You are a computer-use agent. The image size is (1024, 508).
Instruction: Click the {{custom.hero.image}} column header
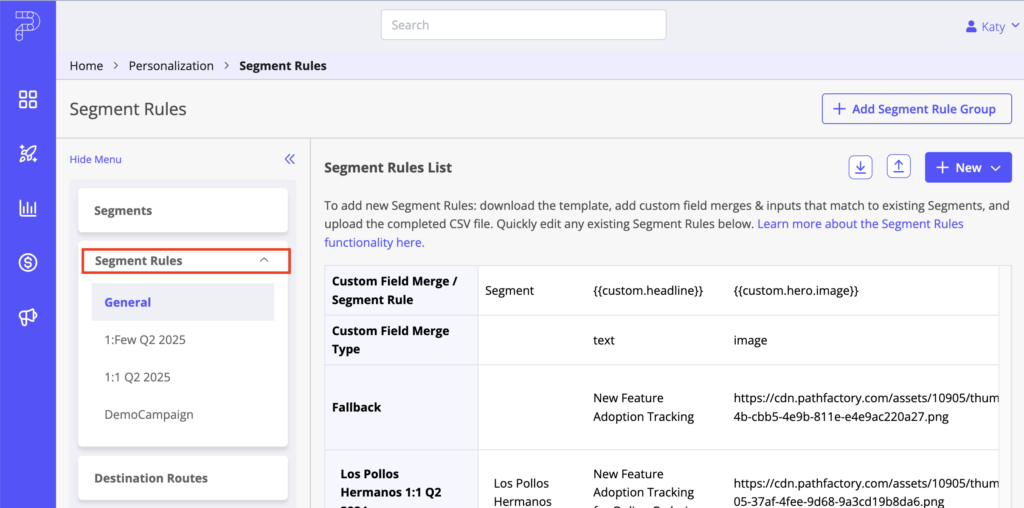pos(795,291)
